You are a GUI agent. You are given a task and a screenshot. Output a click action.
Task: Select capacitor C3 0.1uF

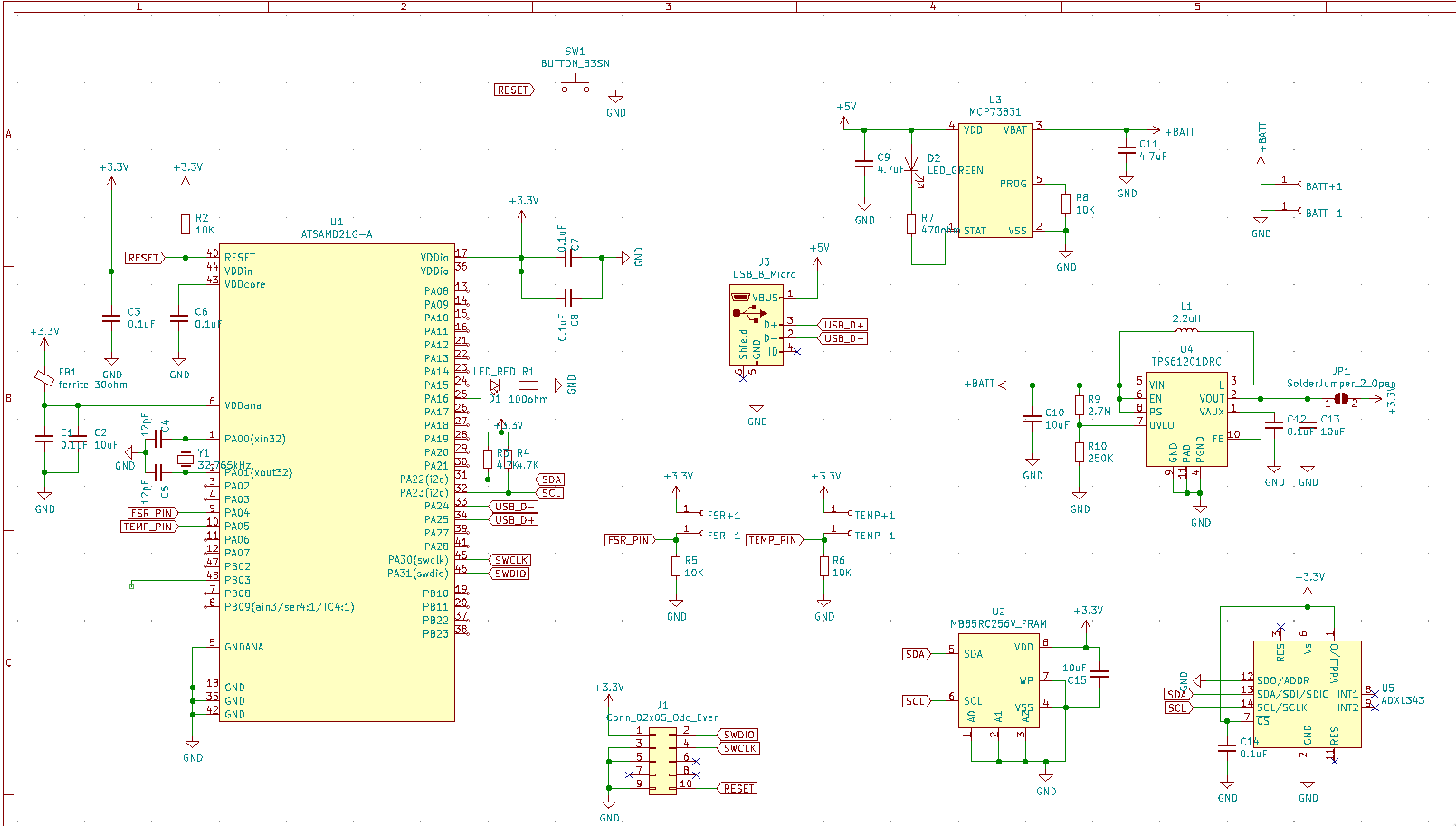click(111, 318)
